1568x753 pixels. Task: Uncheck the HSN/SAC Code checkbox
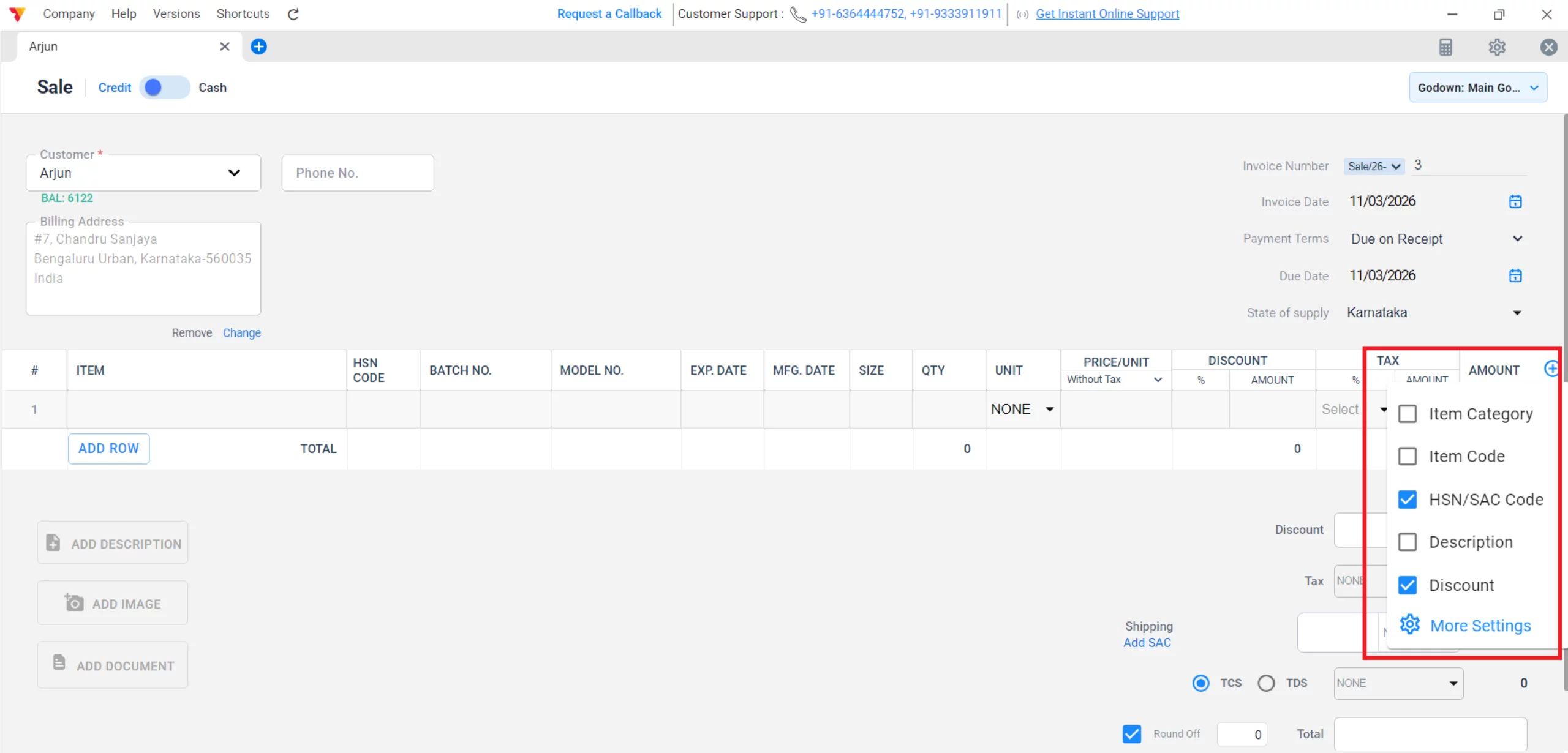1408,500
